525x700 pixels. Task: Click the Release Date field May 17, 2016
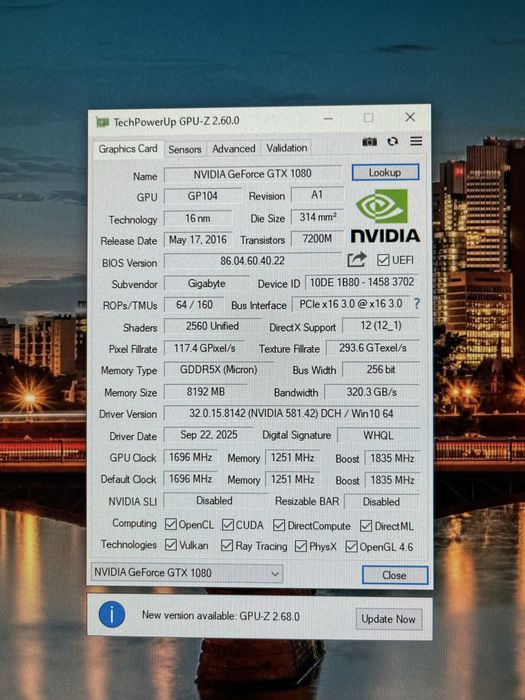pos(198,240)
